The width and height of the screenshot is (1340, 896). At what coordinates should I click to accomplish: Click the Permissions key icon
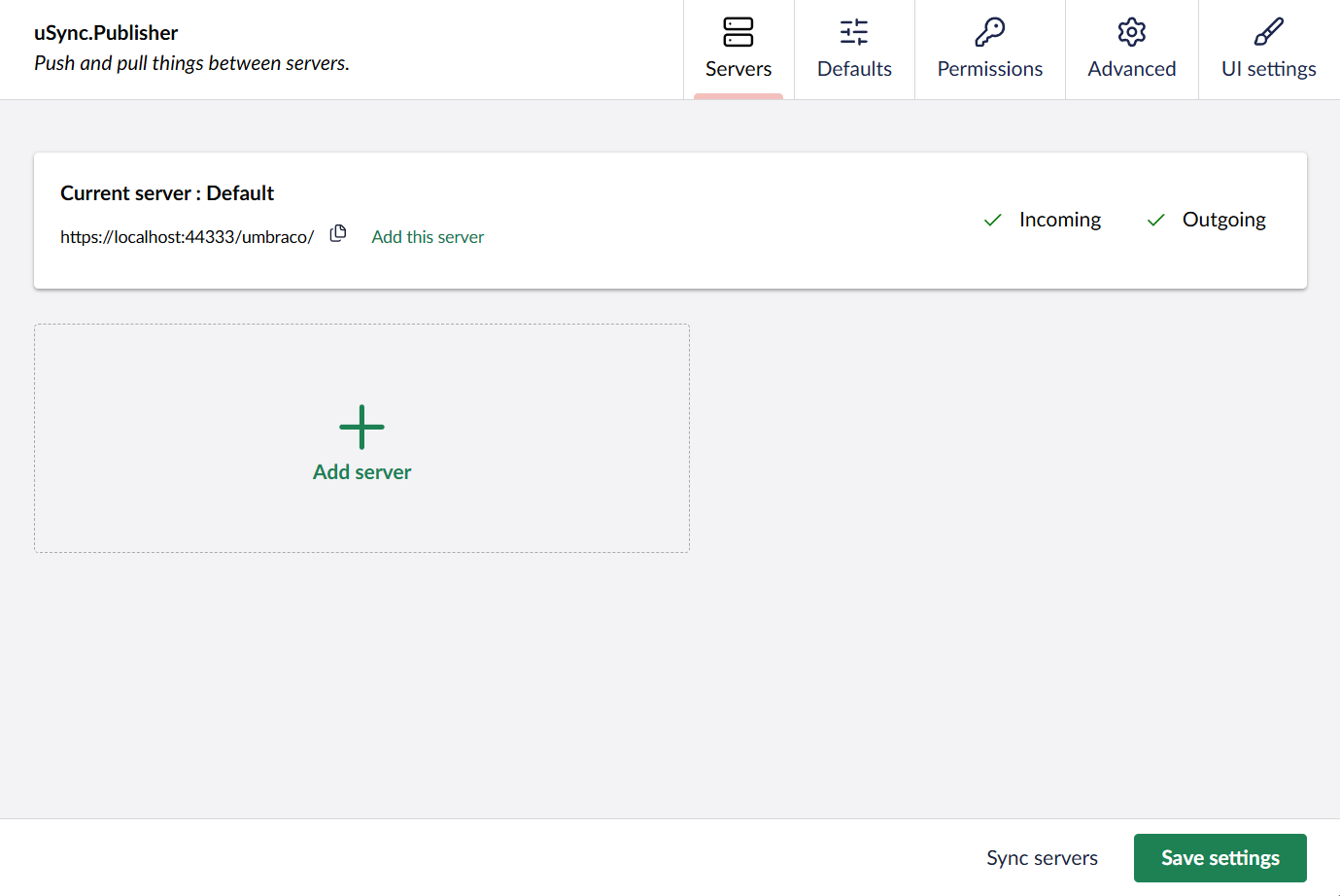click(989, 32)
